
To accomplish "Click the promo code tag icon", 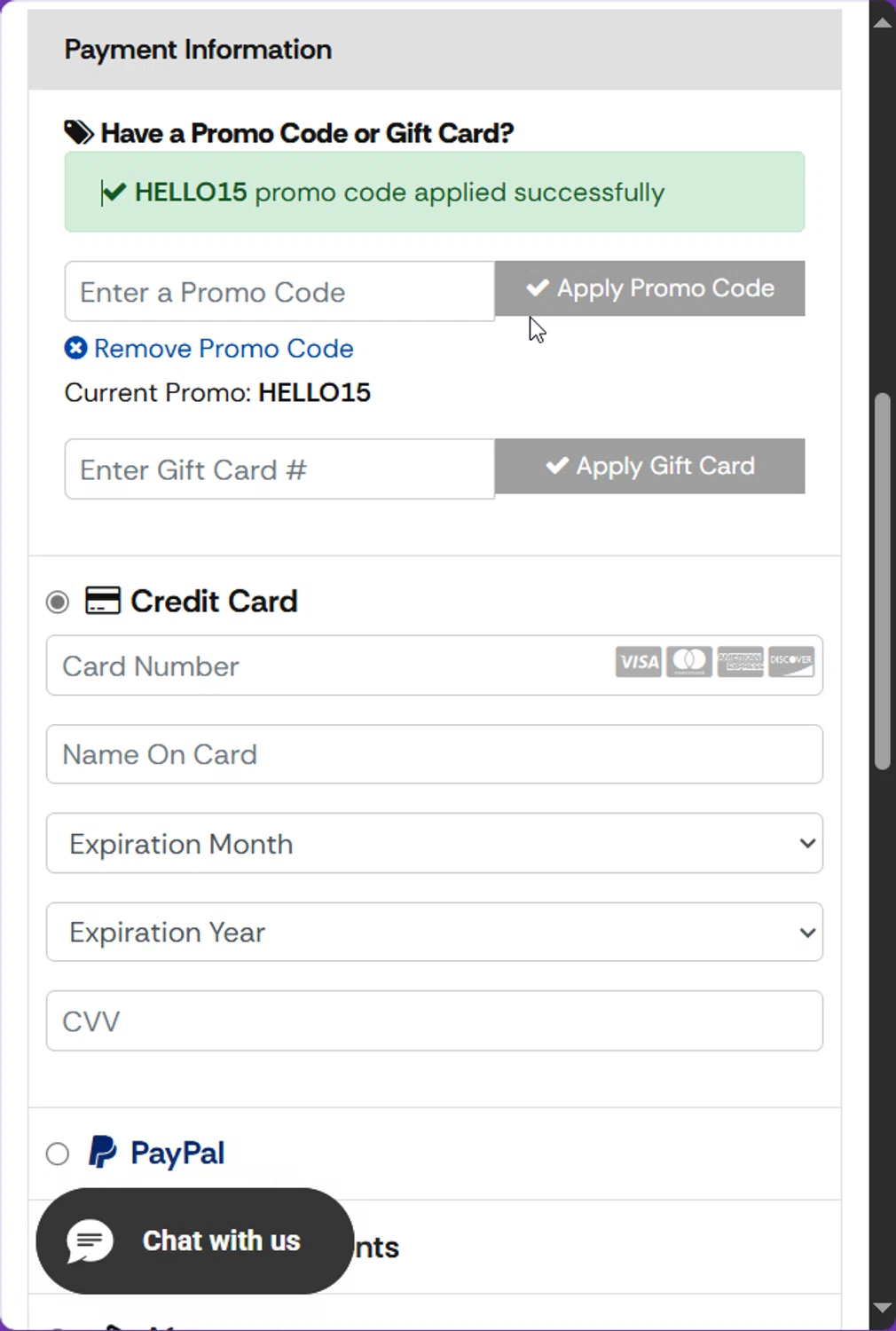I will 79,133.
